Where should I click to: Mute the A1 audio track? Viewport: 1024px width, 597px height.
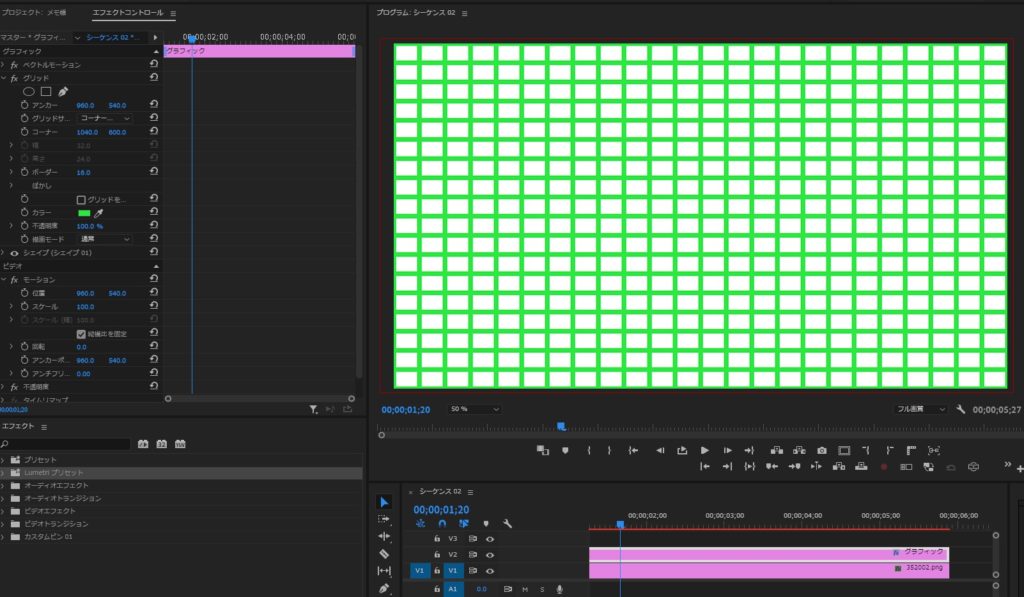pyautogui.click(x=524, y=589)
